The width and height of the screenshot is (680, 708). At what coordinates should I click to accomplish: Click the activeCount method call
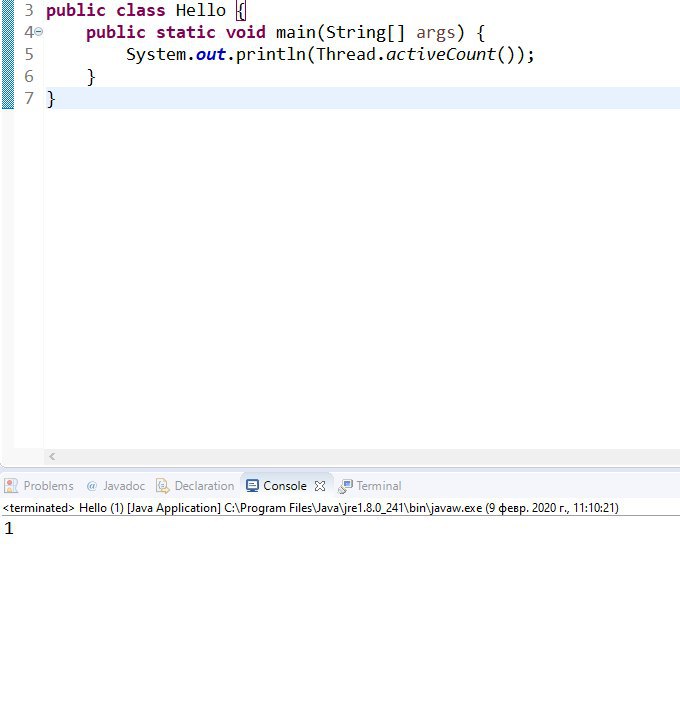(x=441, y=54)
